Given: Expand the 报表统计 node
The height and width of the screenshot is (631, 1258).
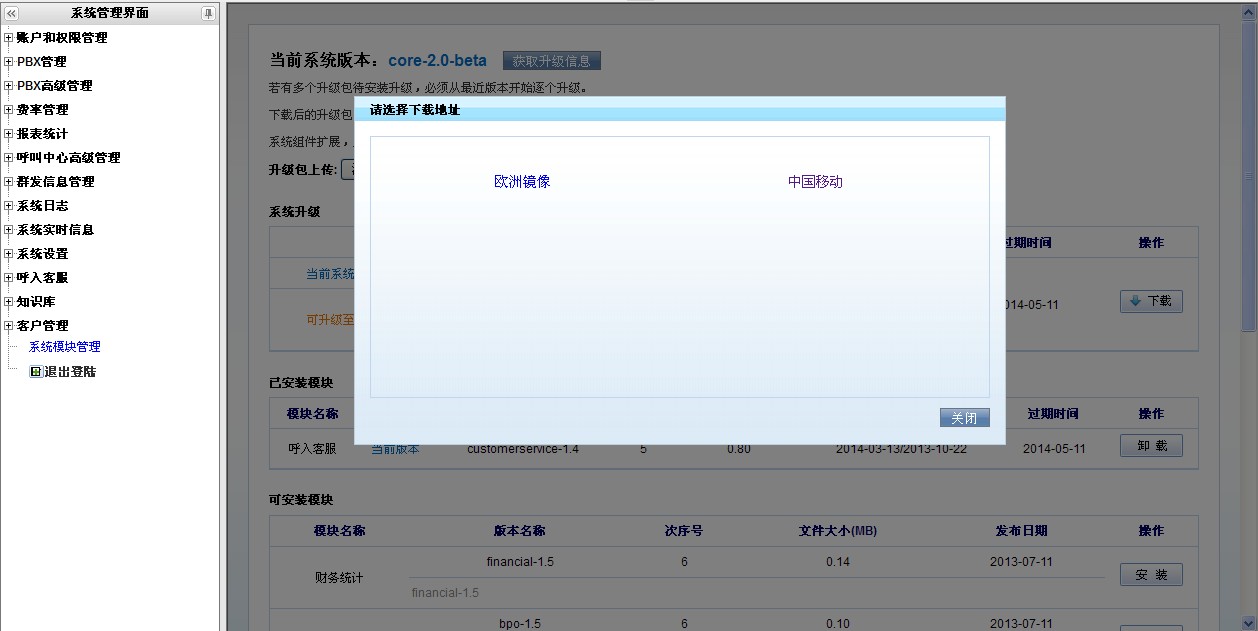Looking at the screenshot, I should (x=9, y=134).
